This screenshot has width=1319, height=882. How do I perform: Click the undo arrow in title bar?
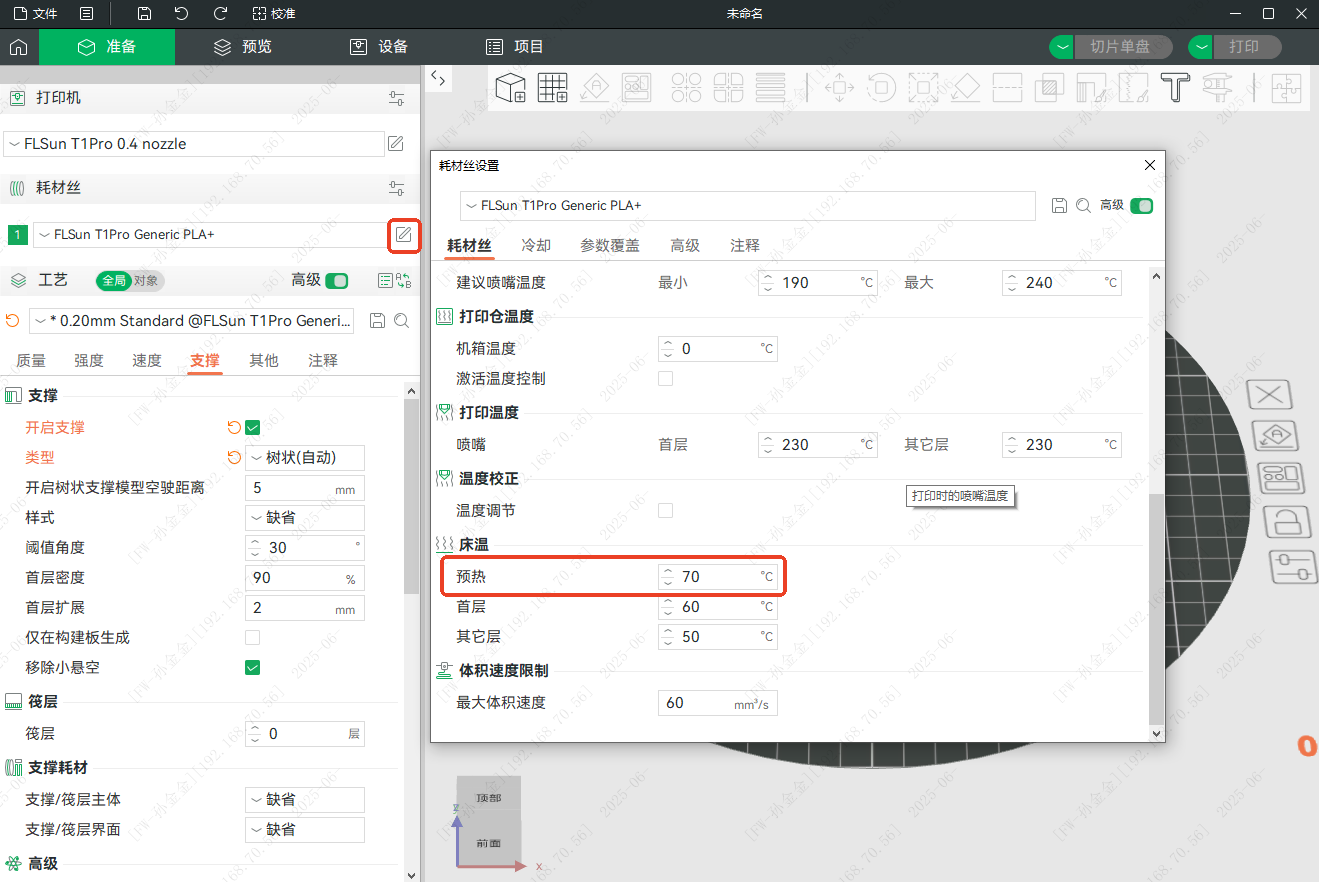coord(181,14)
